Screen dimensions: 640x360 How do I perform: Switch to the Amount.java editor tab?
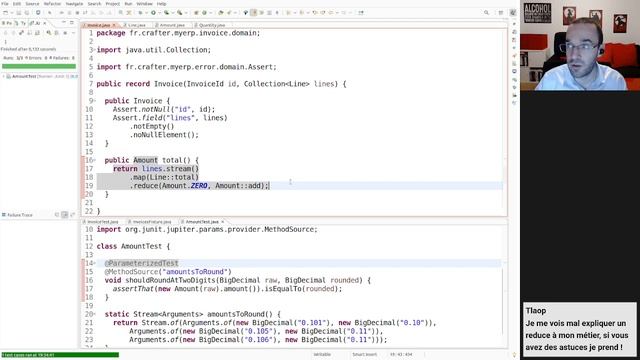click(x=171, y=25)
